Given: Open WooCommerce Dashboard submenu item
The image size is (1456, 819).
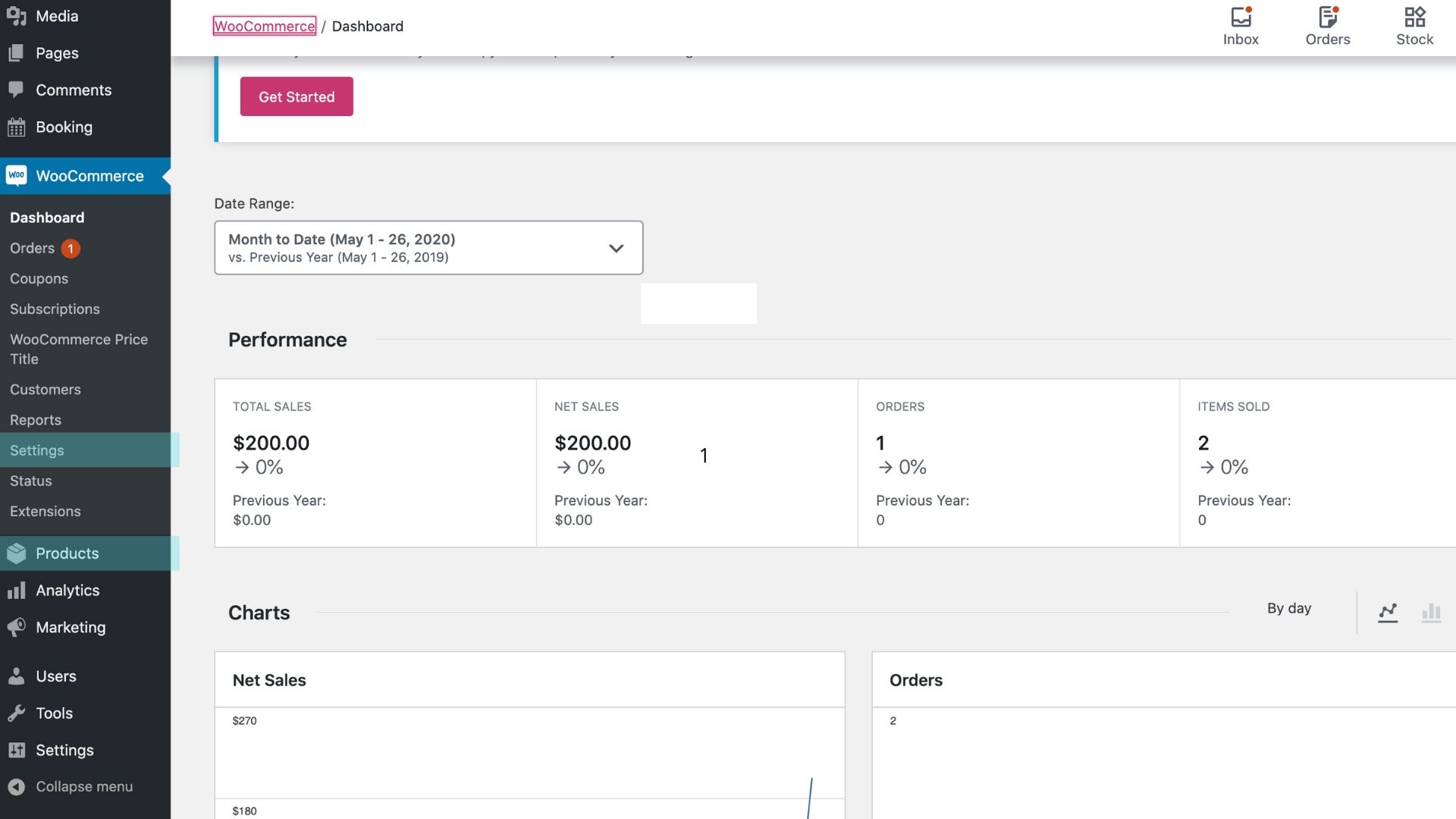Looking at the screenshot, I should 47,218.
